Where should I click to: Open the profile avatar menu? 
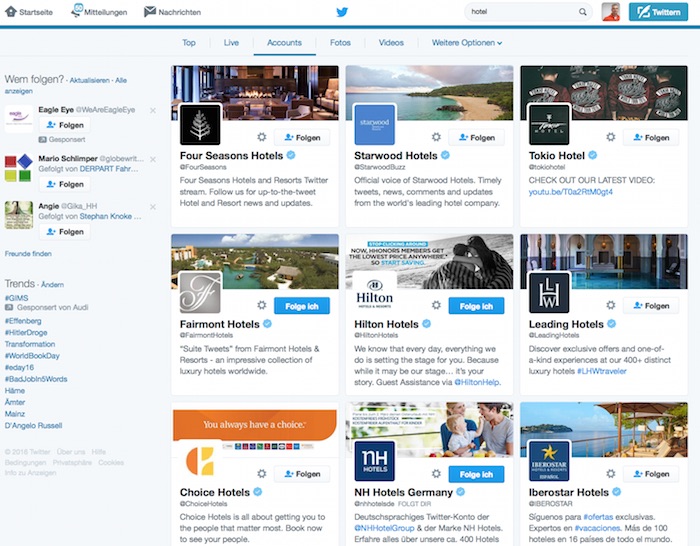click(x=610, y=12)
